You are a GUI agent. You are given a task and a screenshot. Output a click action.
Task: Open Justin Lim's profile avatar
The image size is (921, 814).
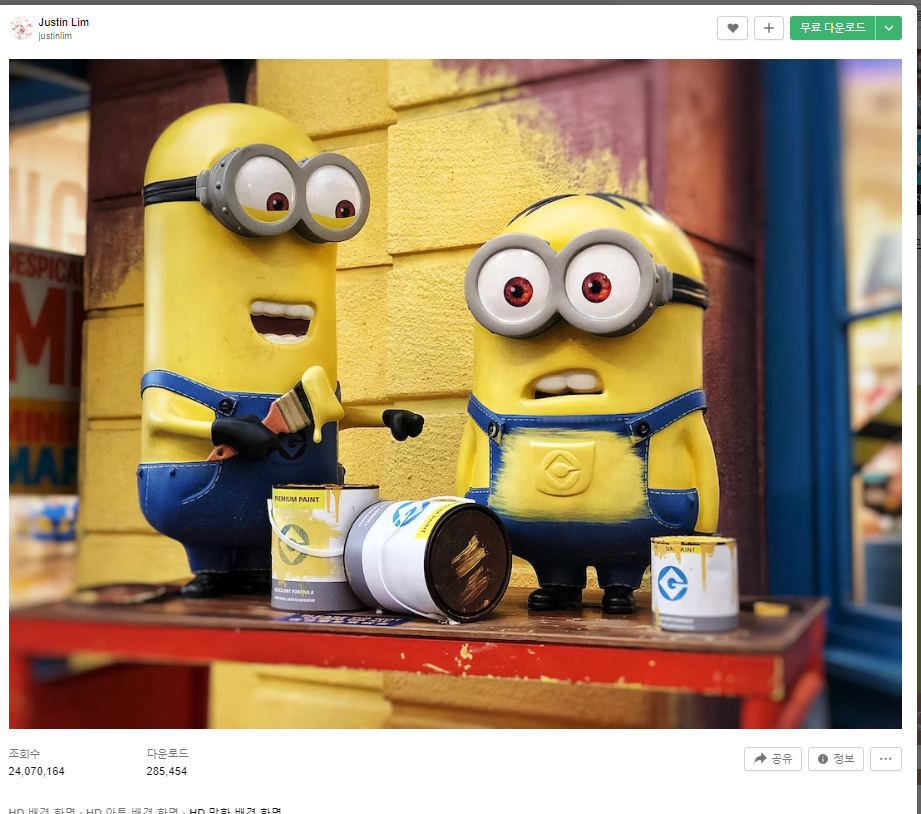21,28
